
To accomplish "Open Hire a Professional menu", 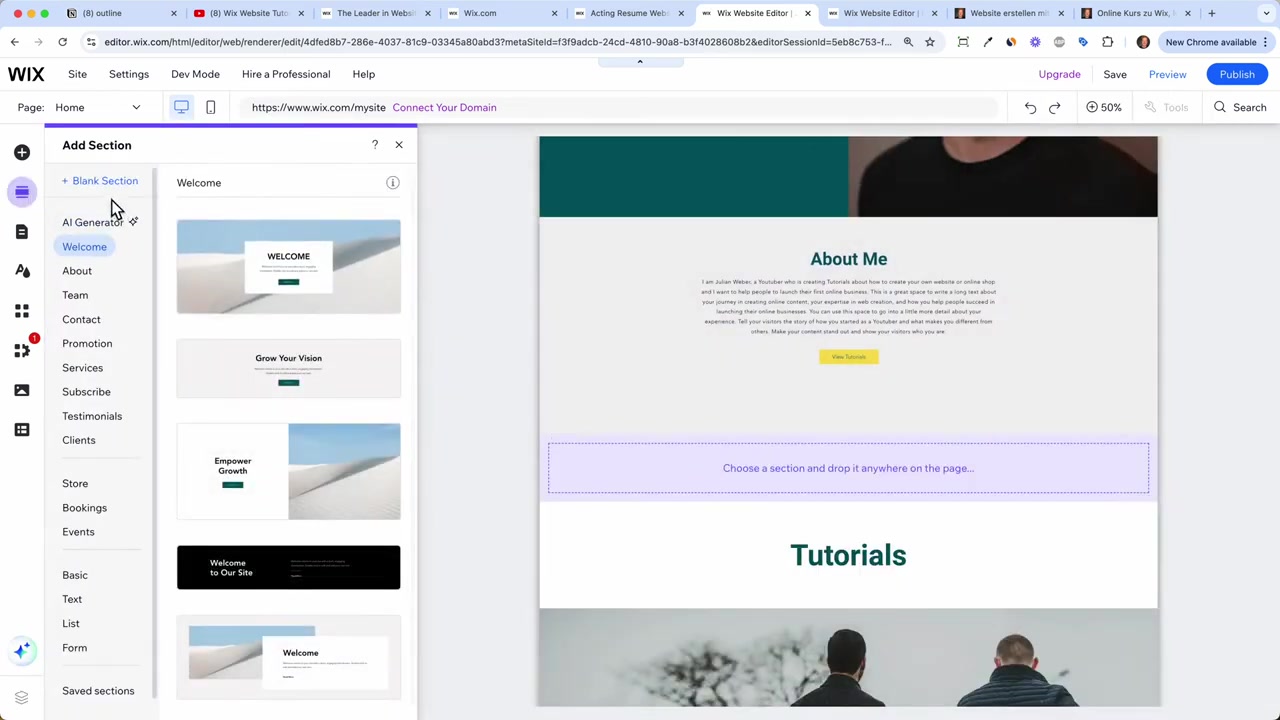I will [x=286, y=74].
